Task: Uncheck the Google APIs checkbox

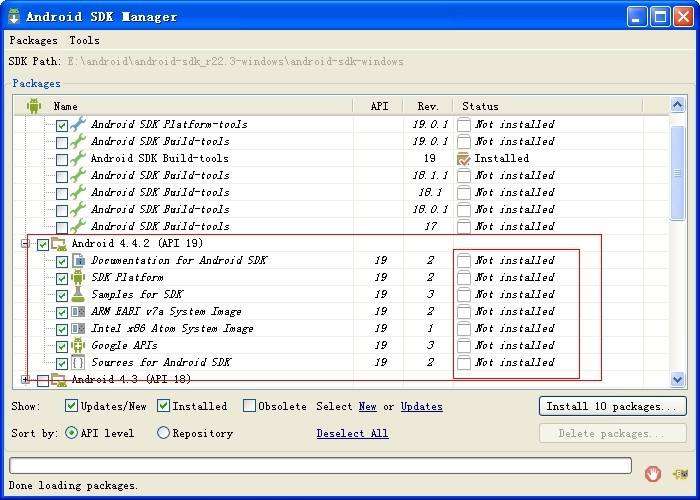Action: 62,346
